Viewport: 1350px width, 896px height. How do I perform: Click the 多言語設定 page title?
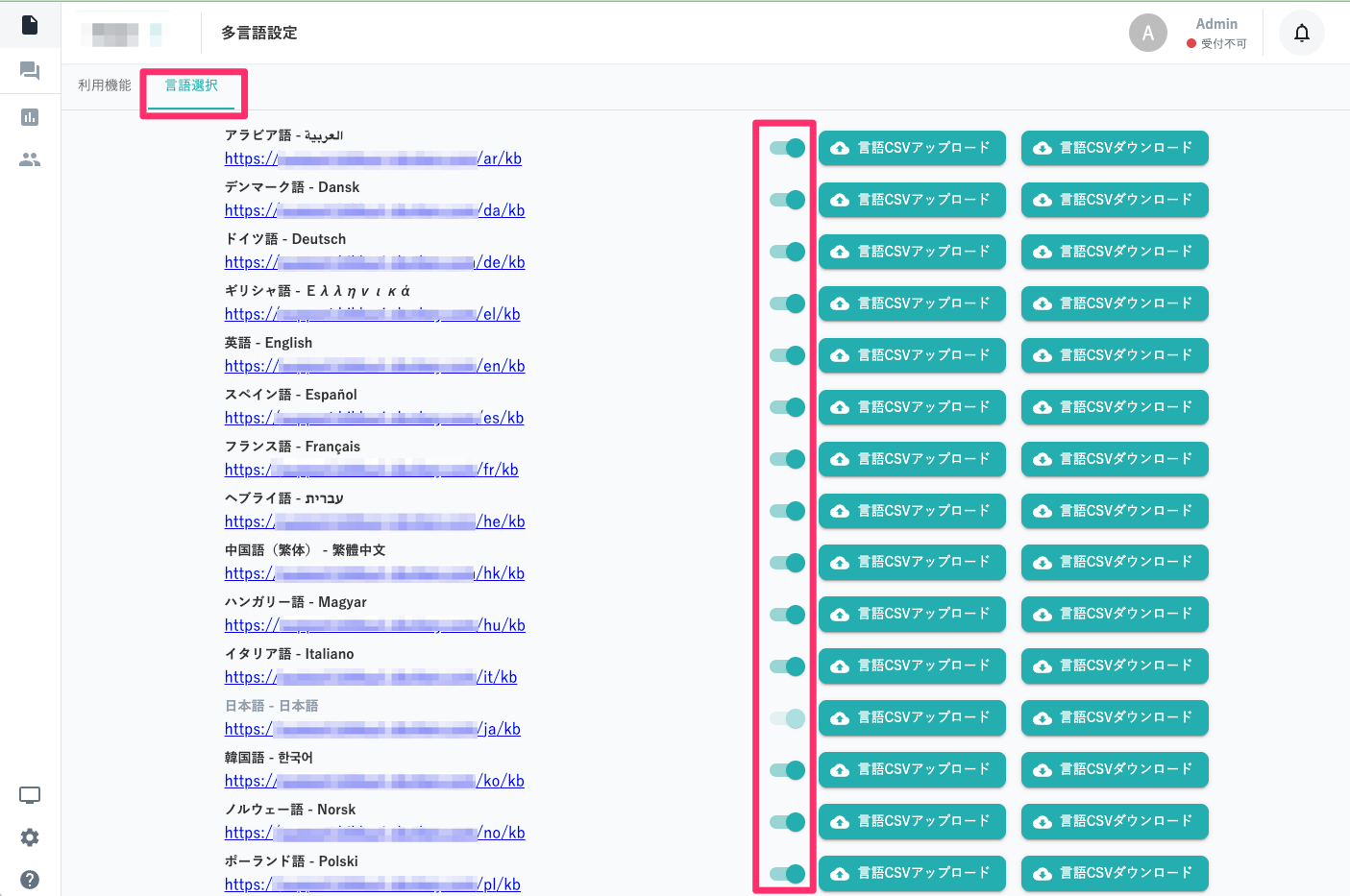point(259,33)
